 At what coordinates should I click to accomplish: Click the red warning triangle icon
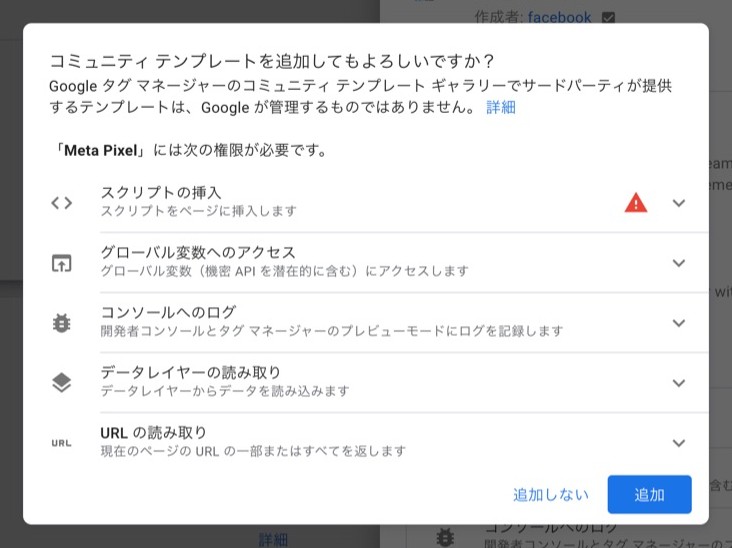pyautogui.click(x=635, y=203)
